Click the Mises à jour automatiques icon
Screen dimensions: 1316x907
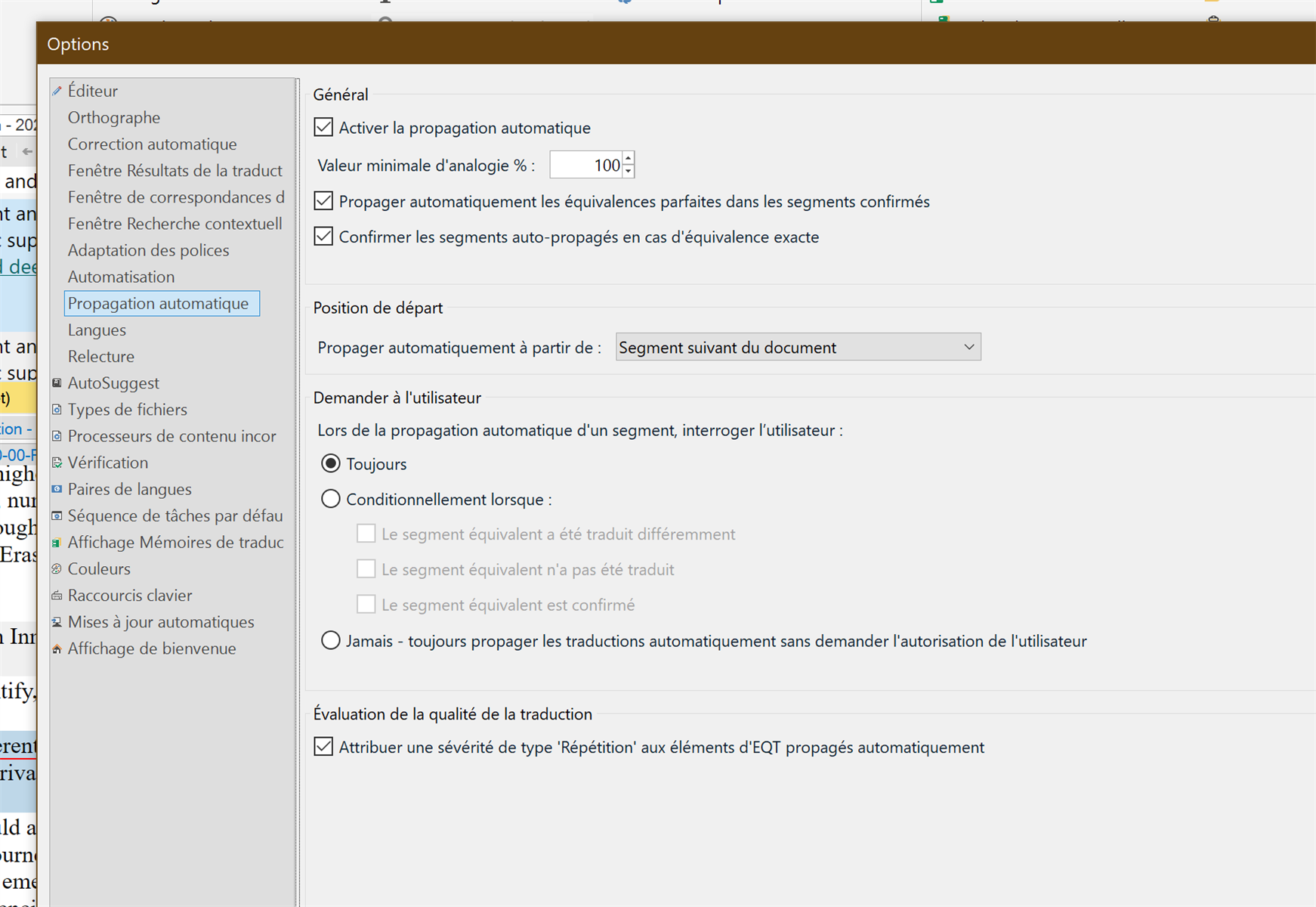(57, 621)
